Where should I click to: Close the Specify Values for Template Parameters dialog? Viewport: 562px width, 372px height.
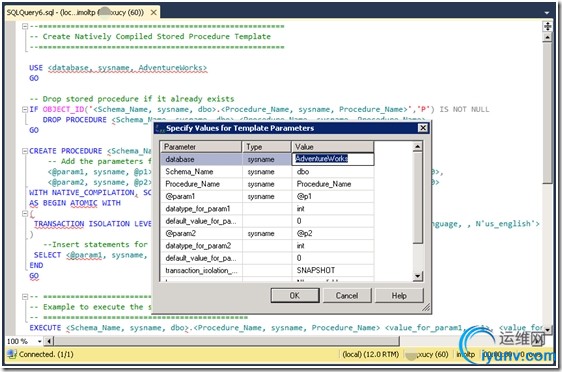click(423, 128)
